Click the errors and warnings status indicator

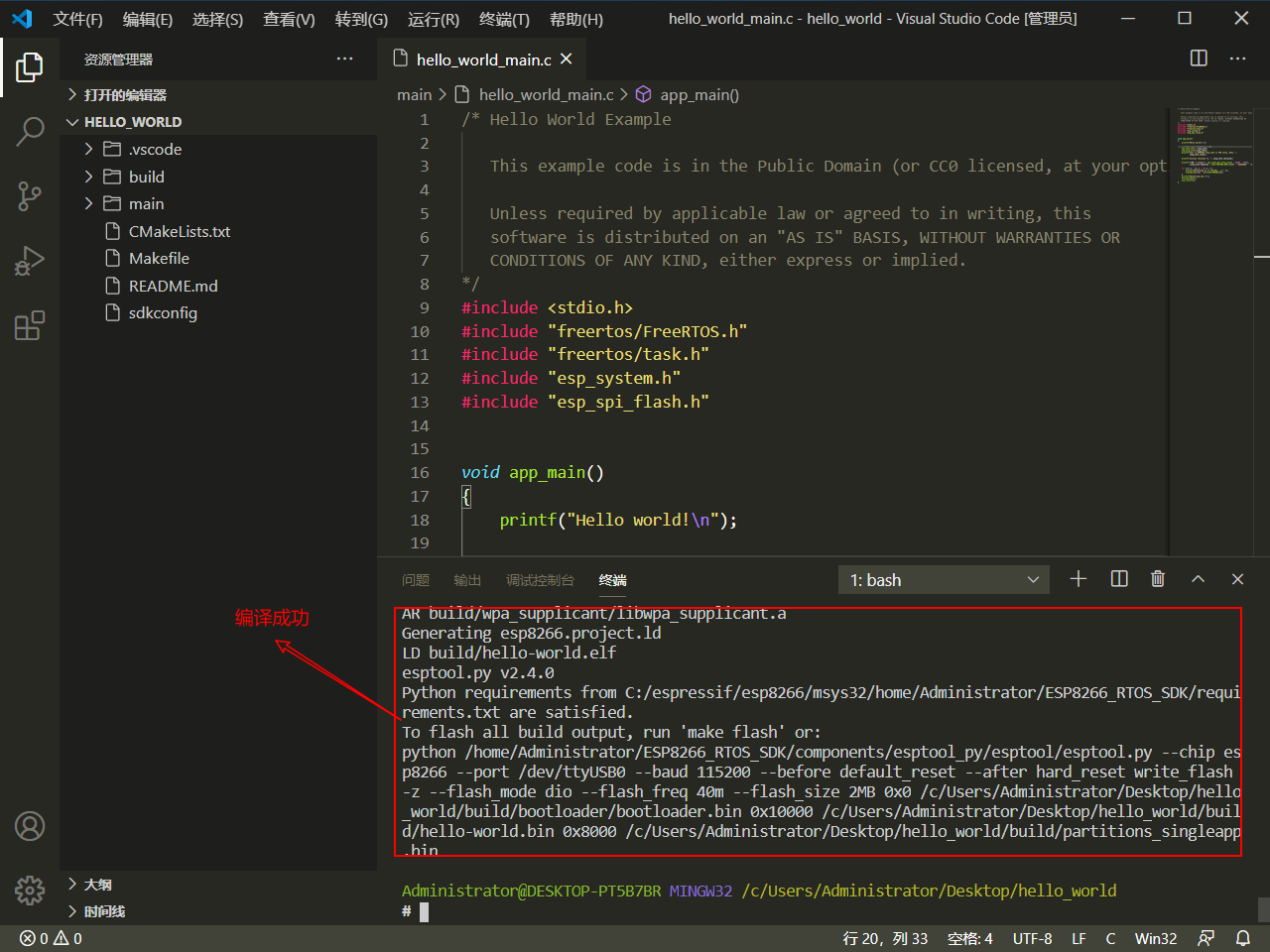51,938
